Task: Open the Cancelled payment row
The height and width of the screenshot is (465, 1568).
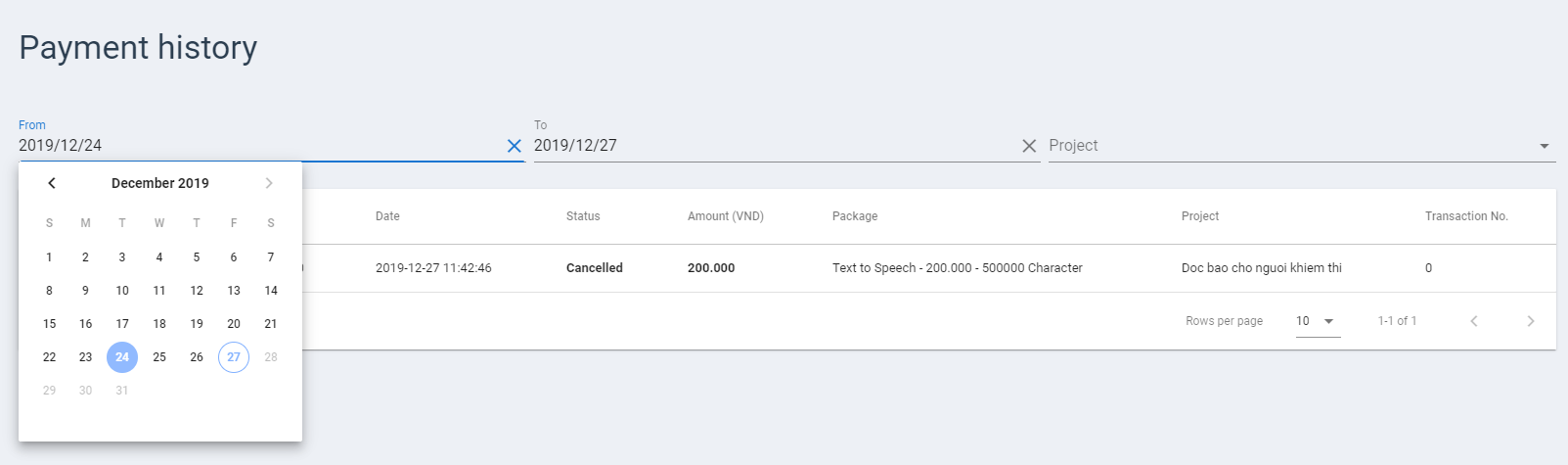Action: [928, 268]
